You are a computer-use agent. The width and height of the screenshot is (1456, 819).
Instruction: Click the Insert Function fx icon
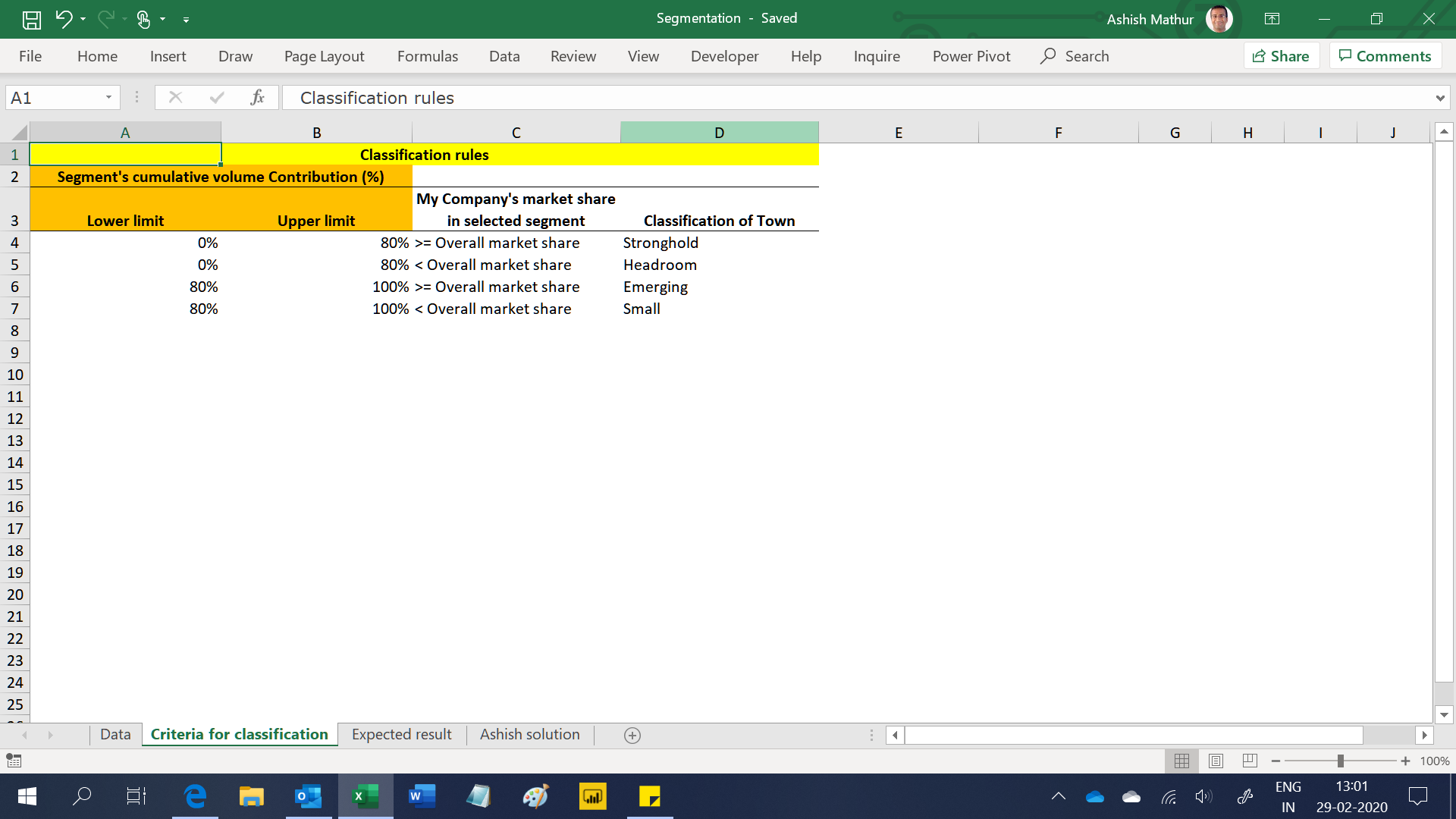[x=258, y=97]
